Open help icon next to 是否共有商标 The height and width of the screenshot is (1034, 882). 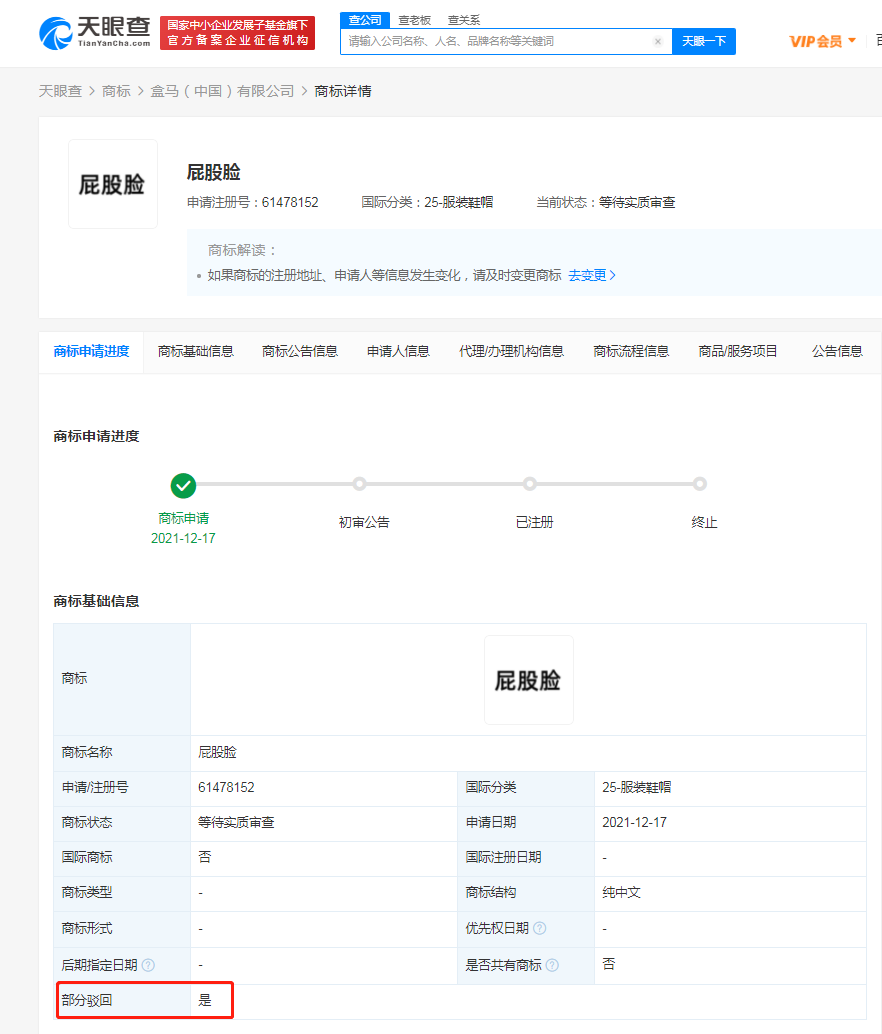pos(552,965)
